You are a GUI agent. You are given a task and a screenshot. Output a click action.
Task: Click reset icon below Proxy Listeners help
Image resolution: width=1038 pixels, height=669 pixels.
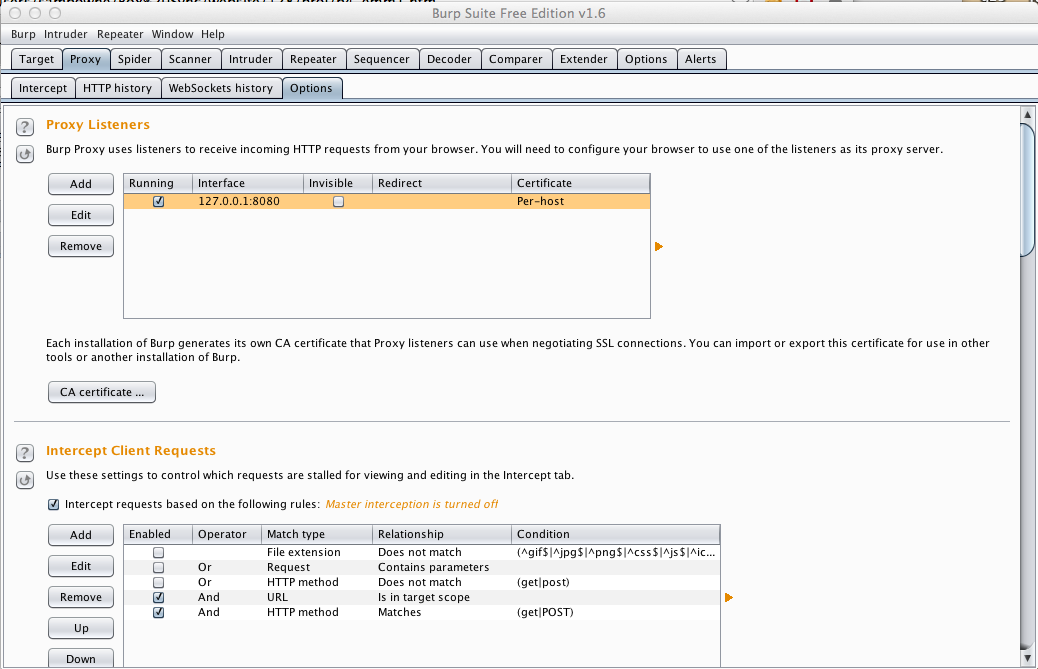click(x=26, y=154)
